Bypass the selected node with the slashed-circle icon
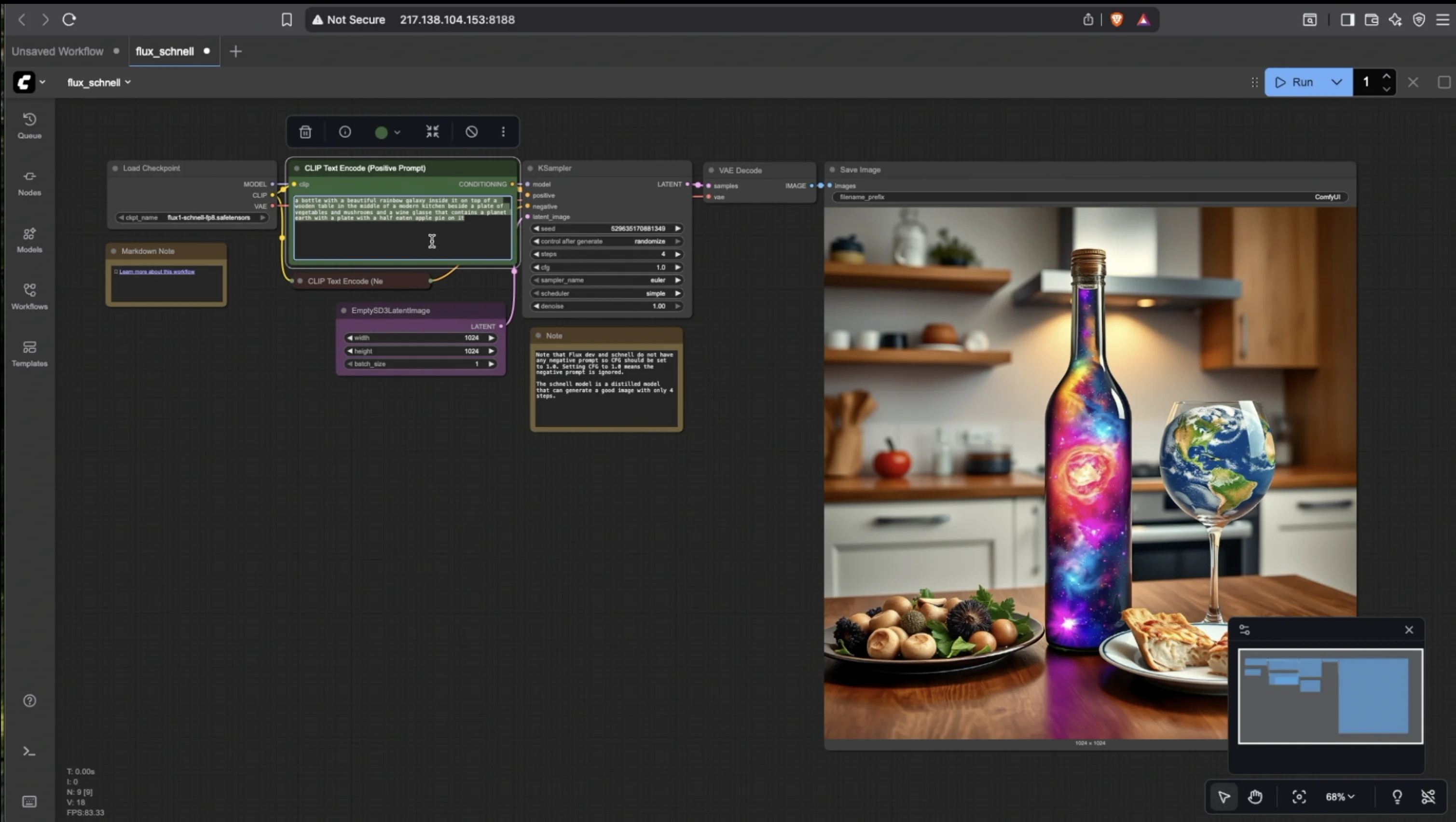 click(471, 132)
